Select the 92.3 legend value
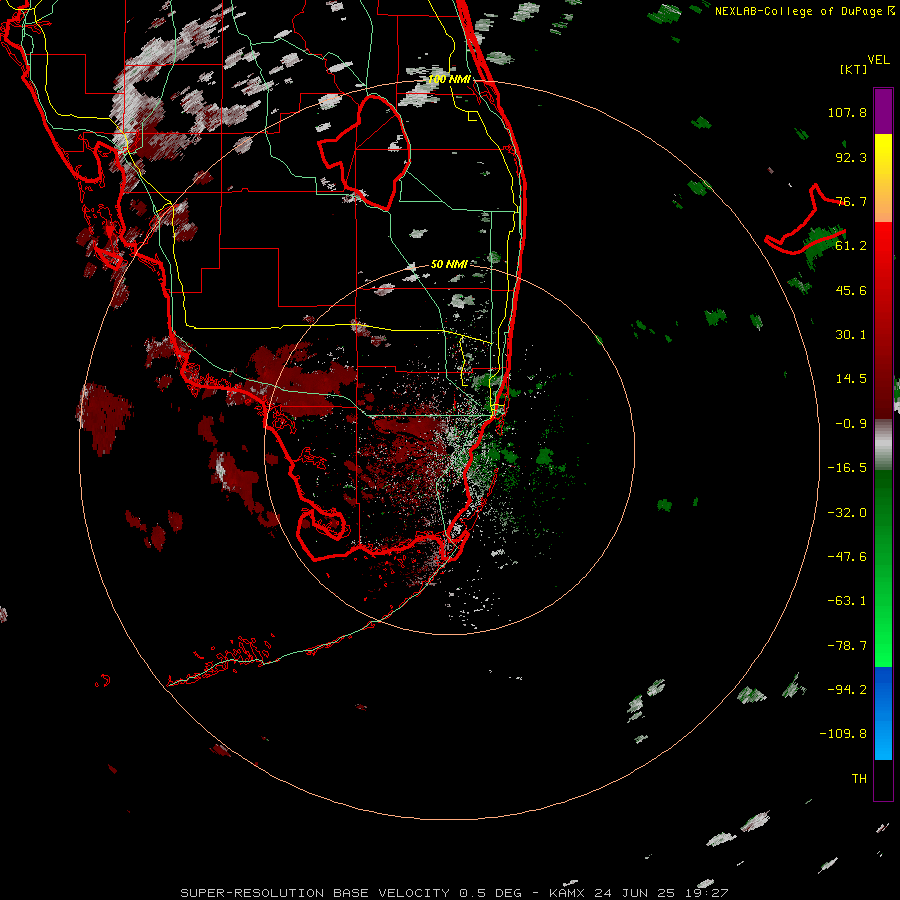 click(x=851, y=157)
